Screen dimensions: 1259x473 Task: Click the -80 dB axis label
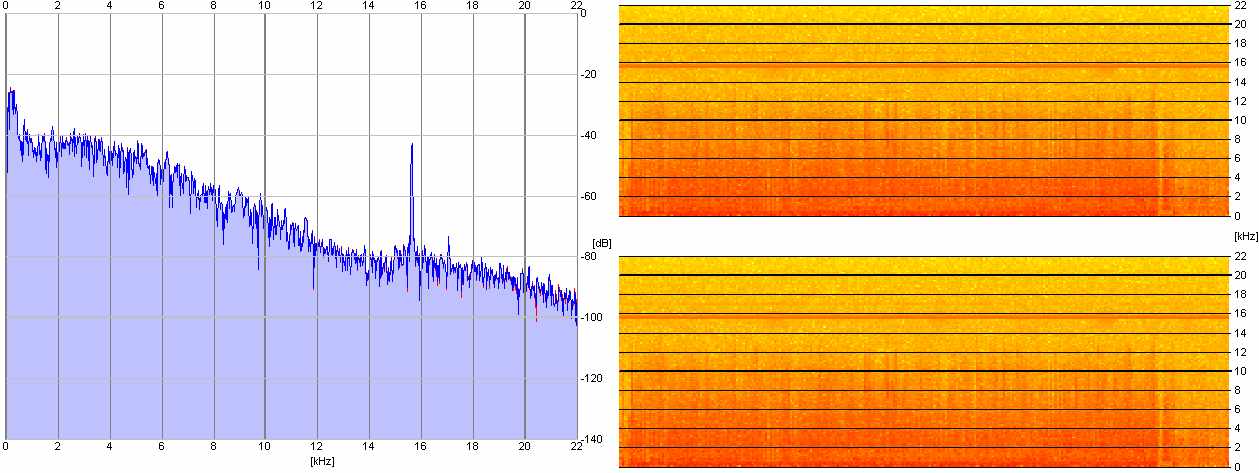(x=590, y=257)
